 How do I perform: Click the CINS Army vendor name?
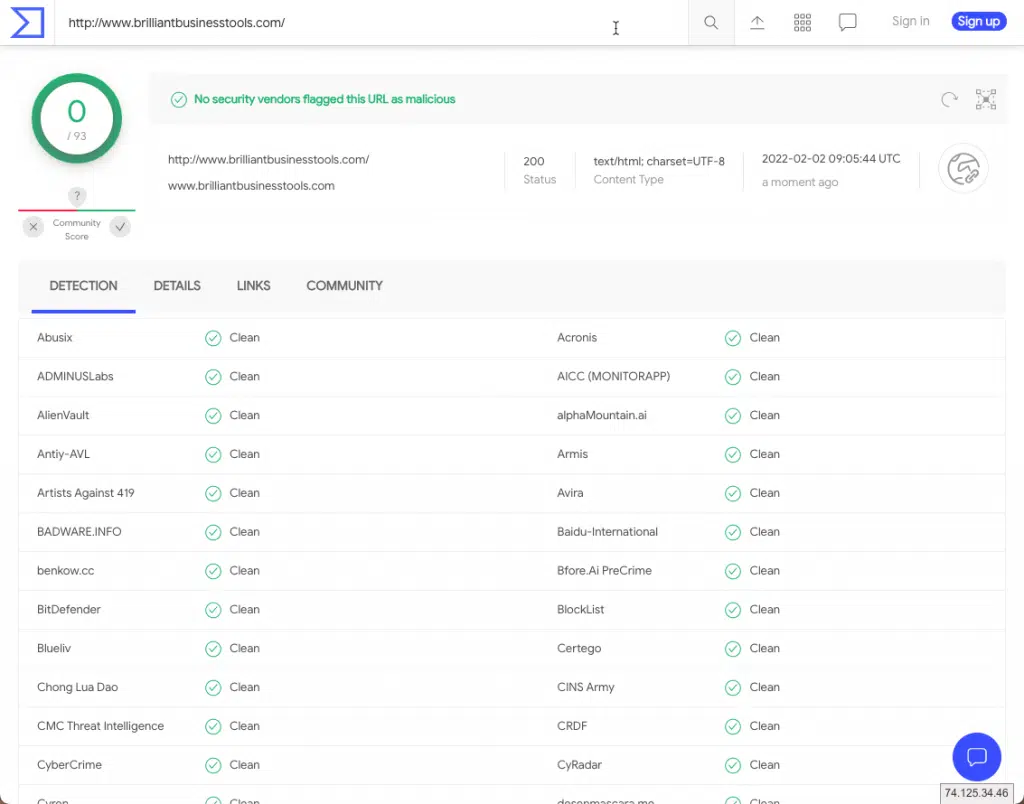pyautogui.click(x=586, y=687)
